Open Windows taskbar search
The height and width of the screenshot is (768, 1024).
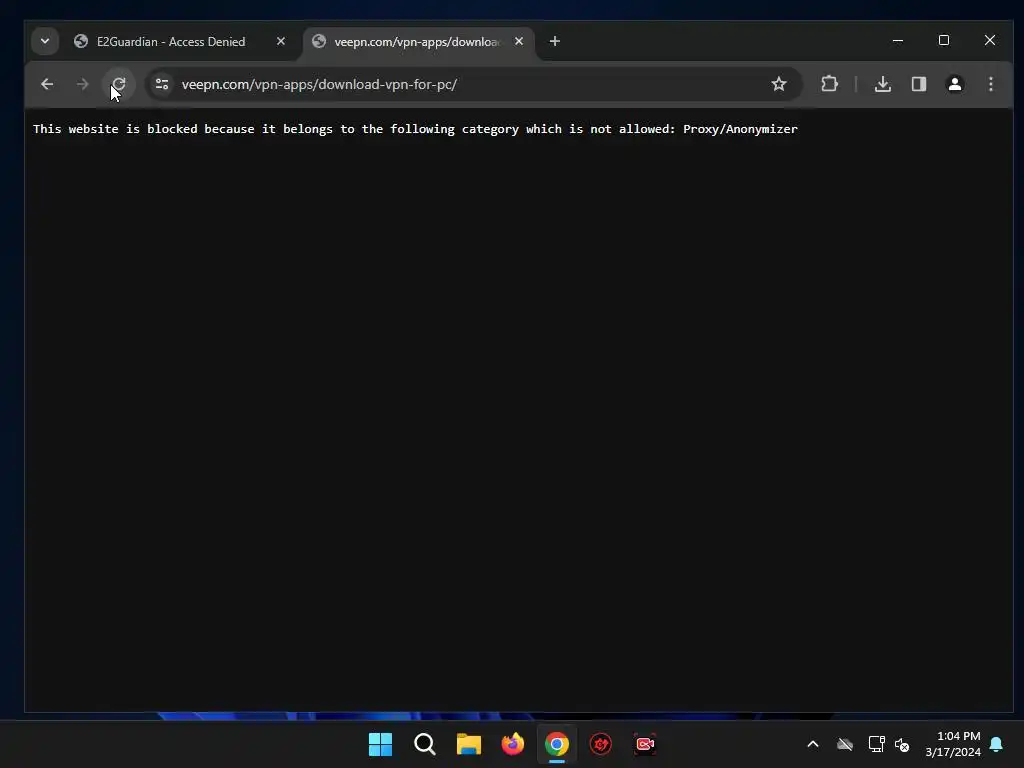coord(424,744)
